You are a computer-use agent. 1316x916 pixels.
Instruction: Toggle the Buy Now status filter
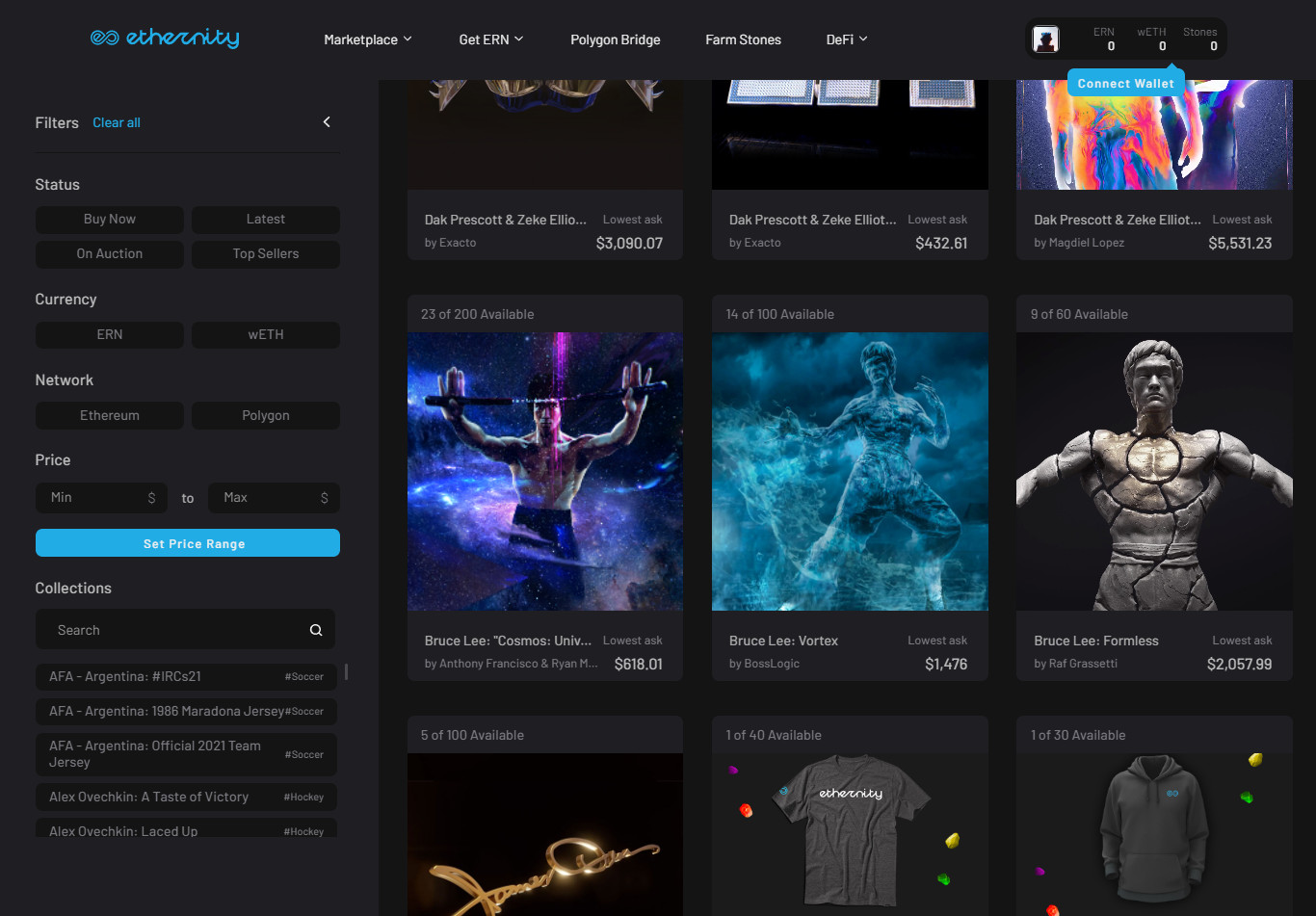tap(110, 220)
